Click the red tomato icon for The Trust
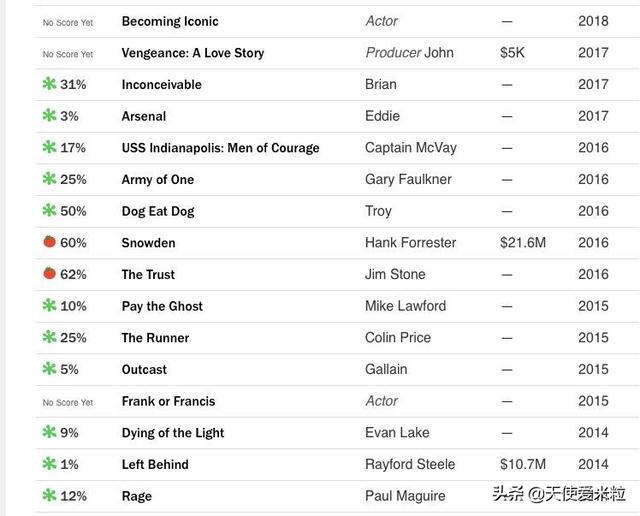640x516 pixels. click(x=49, y=274)
